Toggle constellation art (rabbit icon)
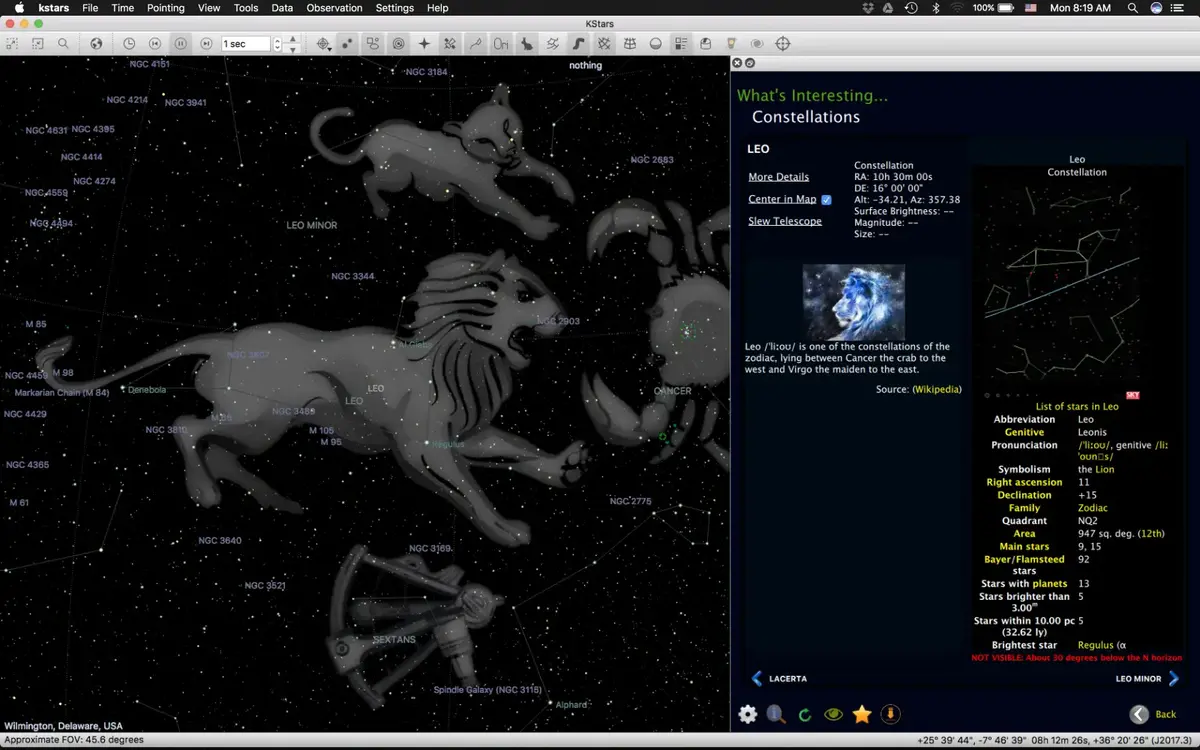 pos(527,44)
